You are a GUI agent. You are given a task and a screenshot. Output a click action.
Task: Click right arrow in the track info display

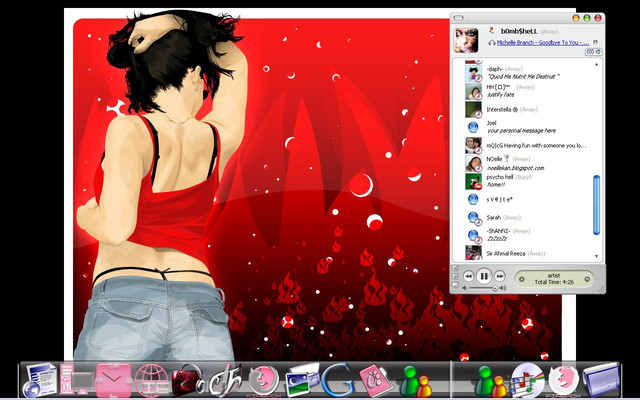(x=587, y=280)
